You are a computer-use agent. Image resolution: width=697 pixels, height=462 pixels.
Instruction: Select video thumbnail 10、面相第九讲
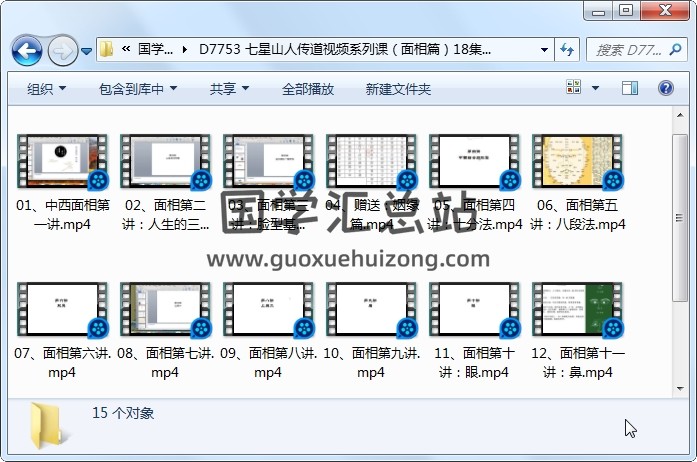pos(371,309)
